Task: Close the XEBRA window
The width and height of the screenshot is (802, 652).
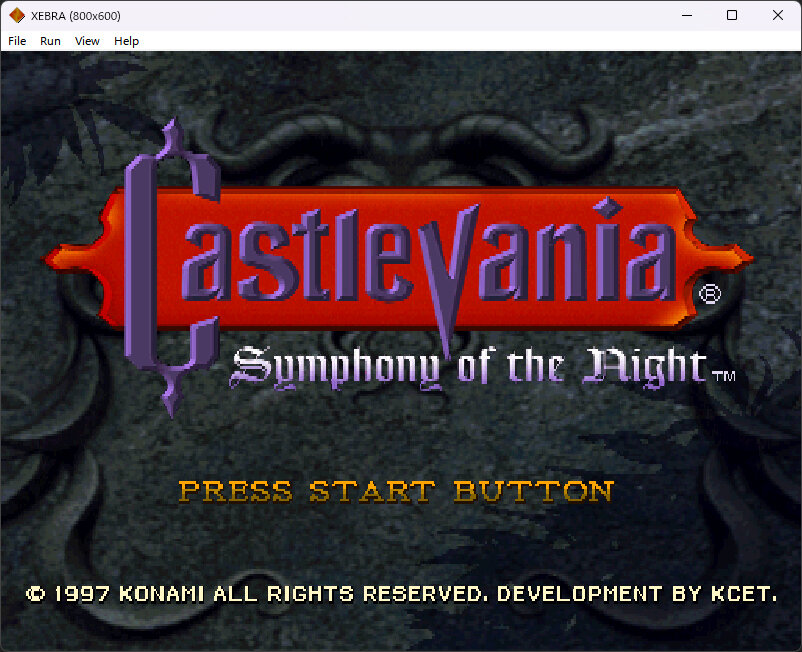Action: point(777,15)
